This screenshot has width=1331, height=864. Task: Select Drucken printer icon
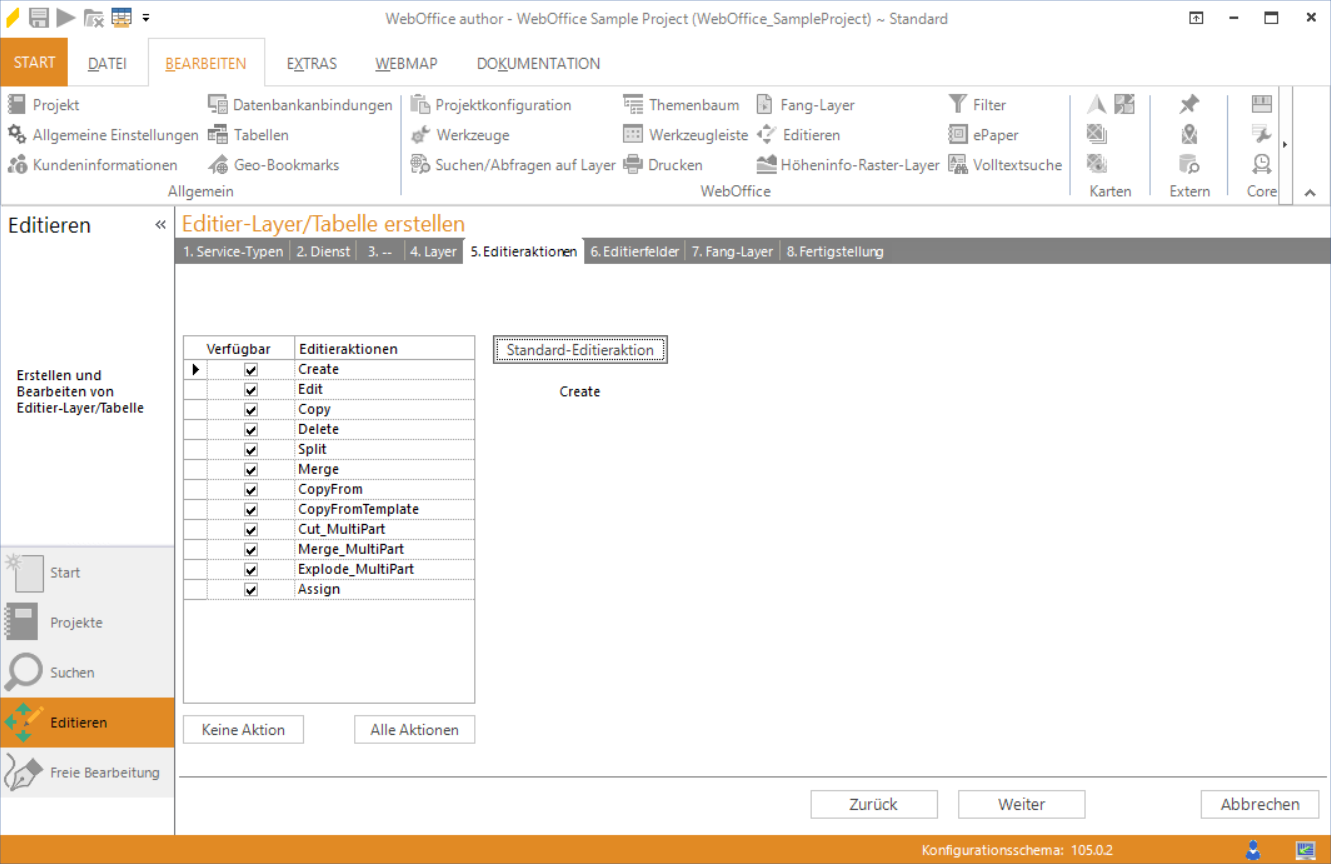[632, 165]
